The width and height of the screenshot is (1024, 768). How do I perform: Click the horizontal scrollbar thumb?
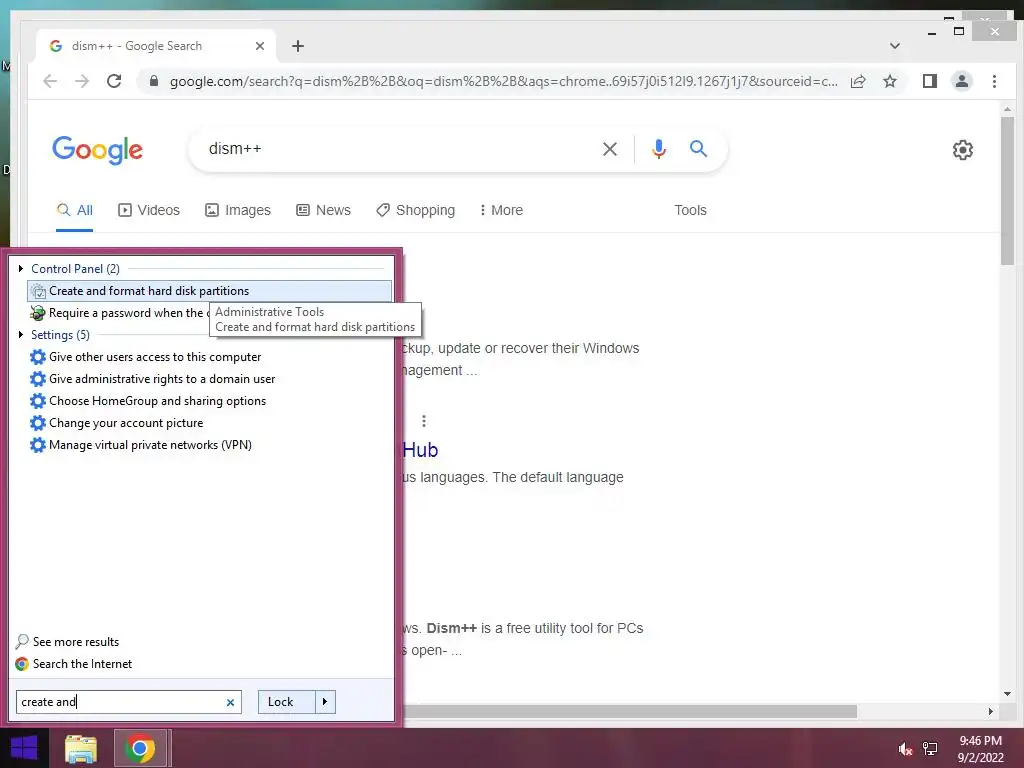point(630,711)
